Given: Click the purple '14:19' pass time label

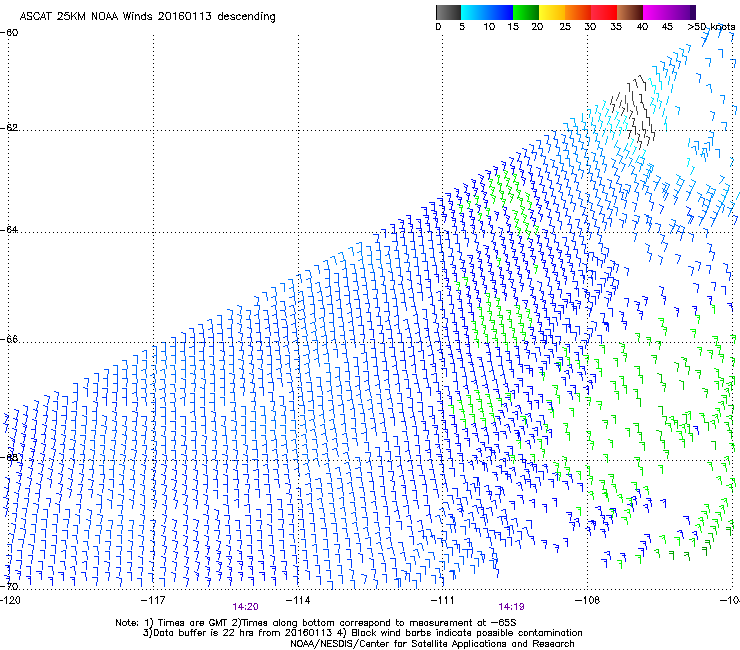Looking at the screenshot, I should (512, 607).
